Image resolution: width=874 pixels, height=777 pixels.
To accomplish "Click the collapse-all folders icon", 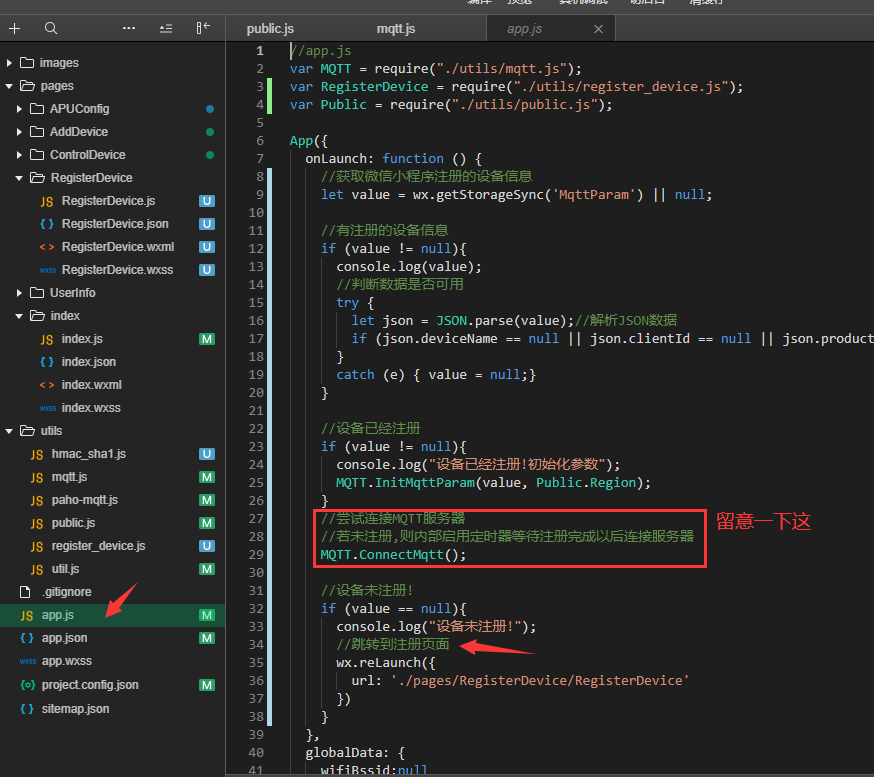I will pos(166,28).
